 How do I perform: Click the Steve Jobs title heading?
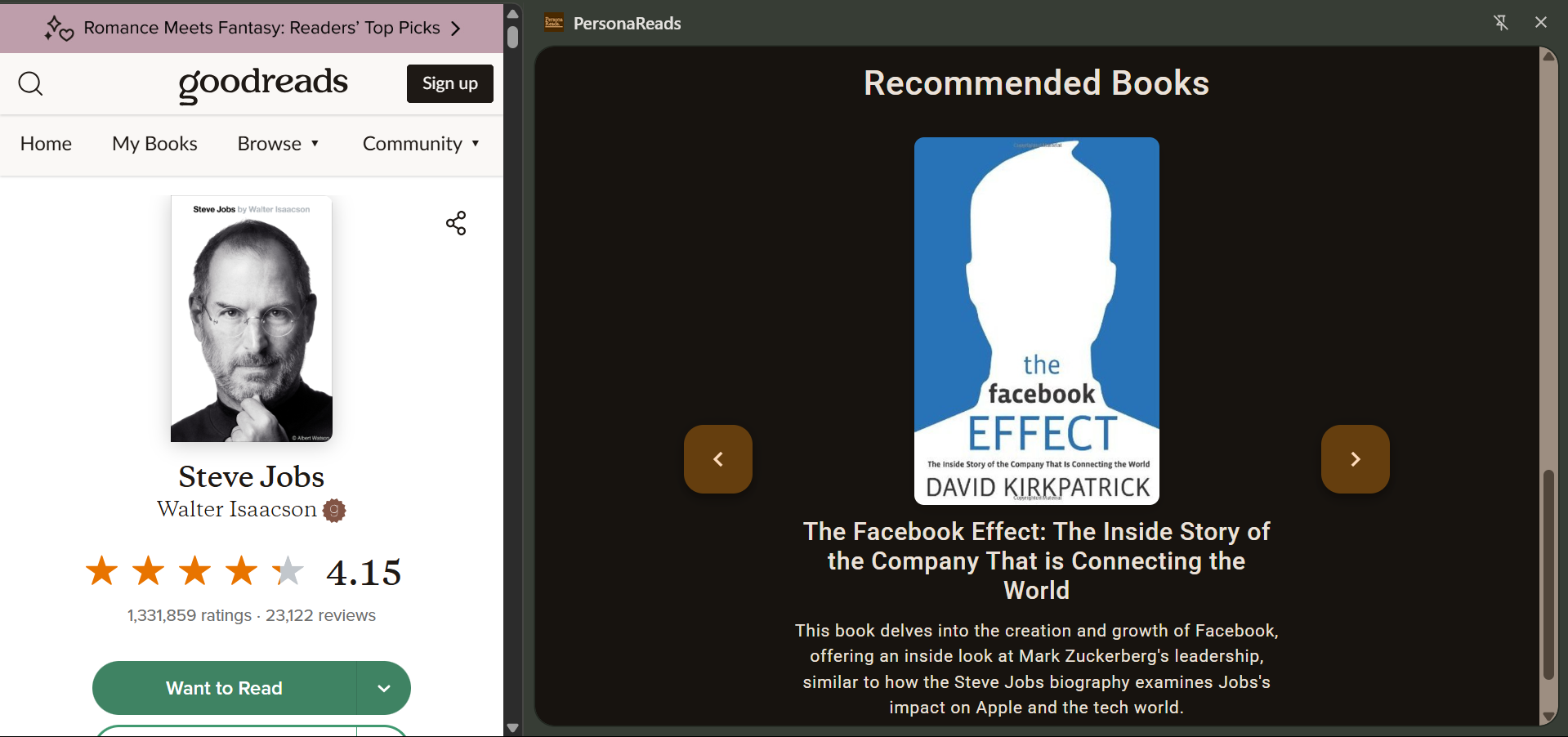click(252, 476)
